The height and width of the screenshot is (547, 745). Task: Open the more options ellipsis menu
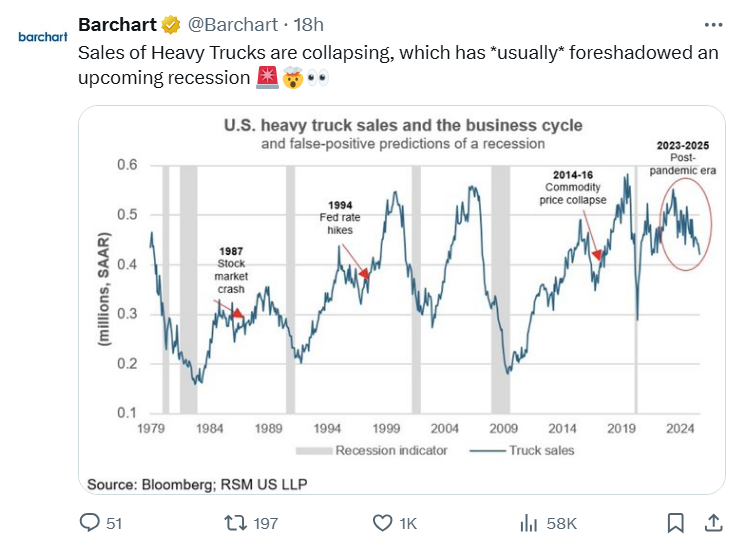(712, 24)
